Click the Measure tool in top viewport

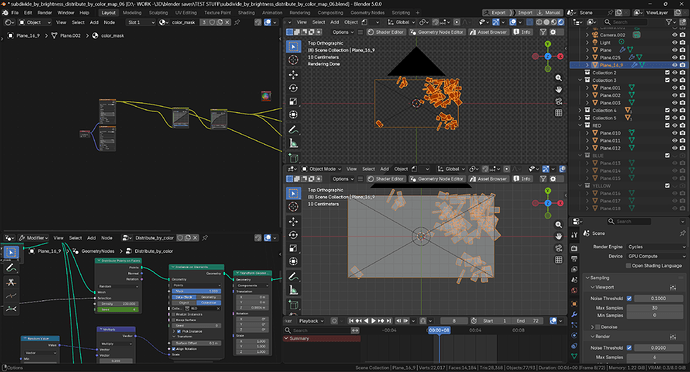294,143
